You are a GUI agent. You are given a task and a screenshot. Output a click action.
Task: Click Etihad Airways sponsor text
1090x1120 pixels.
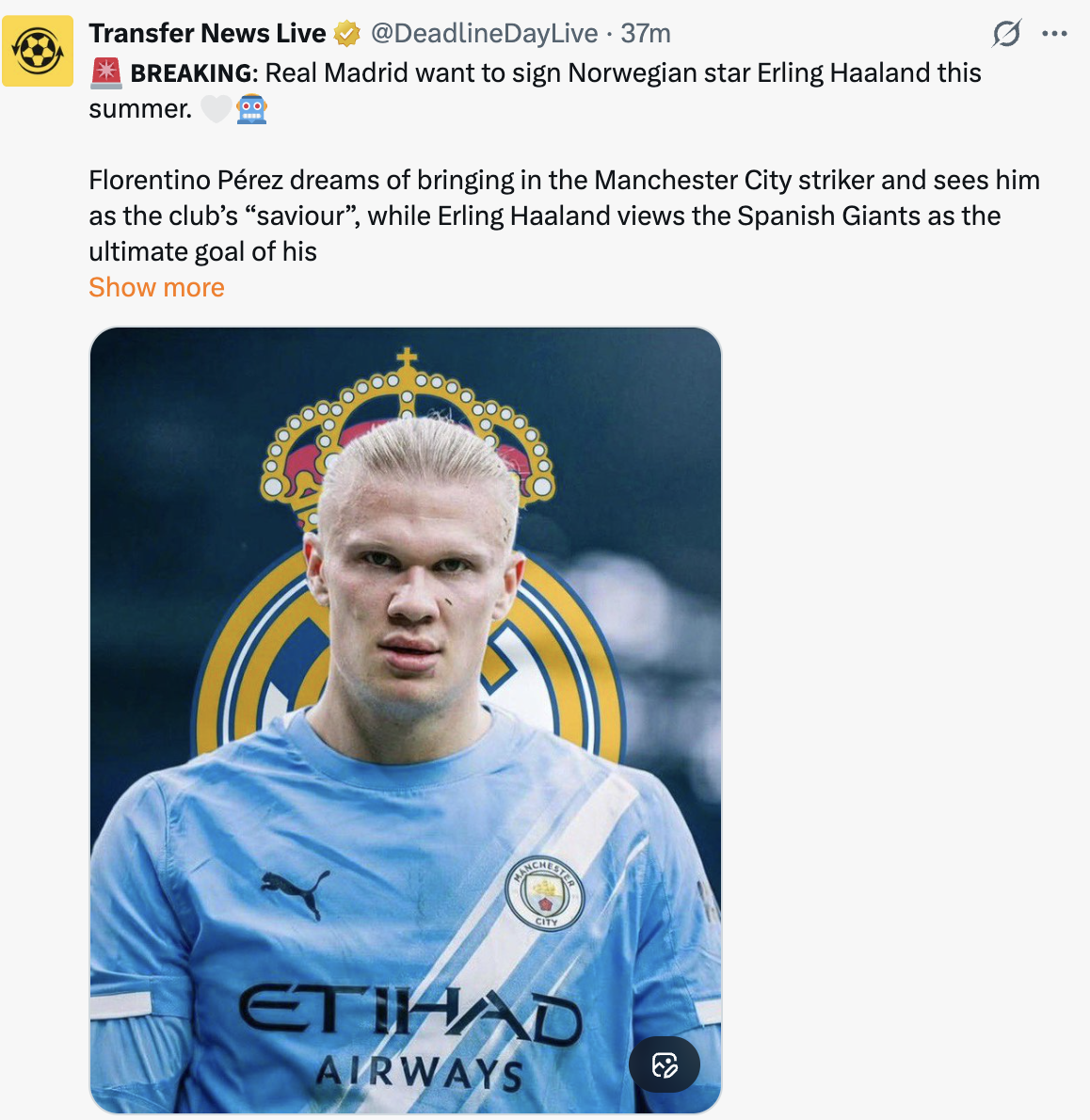click(410, 1035)
